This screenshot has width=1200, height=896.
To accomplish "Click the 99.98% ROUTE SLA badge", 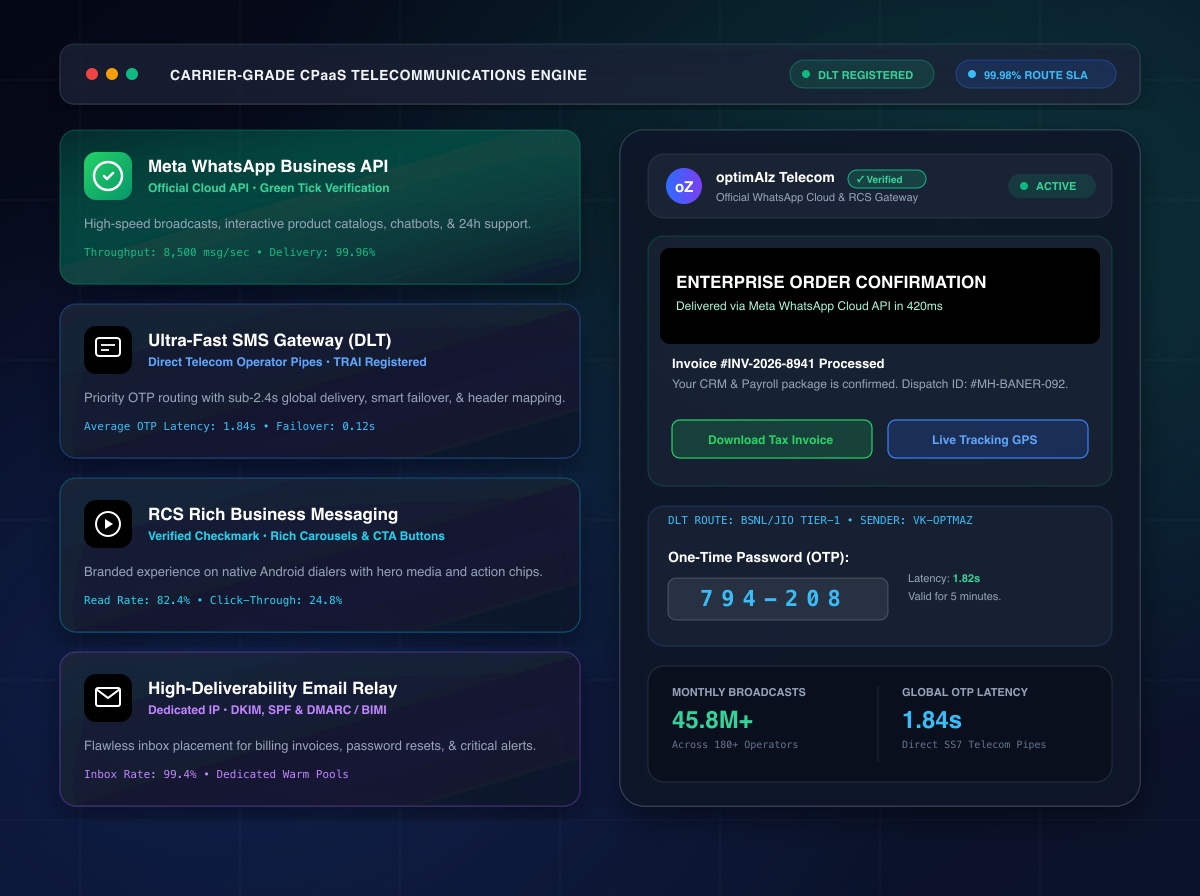I will click(x=1035, y=74).
